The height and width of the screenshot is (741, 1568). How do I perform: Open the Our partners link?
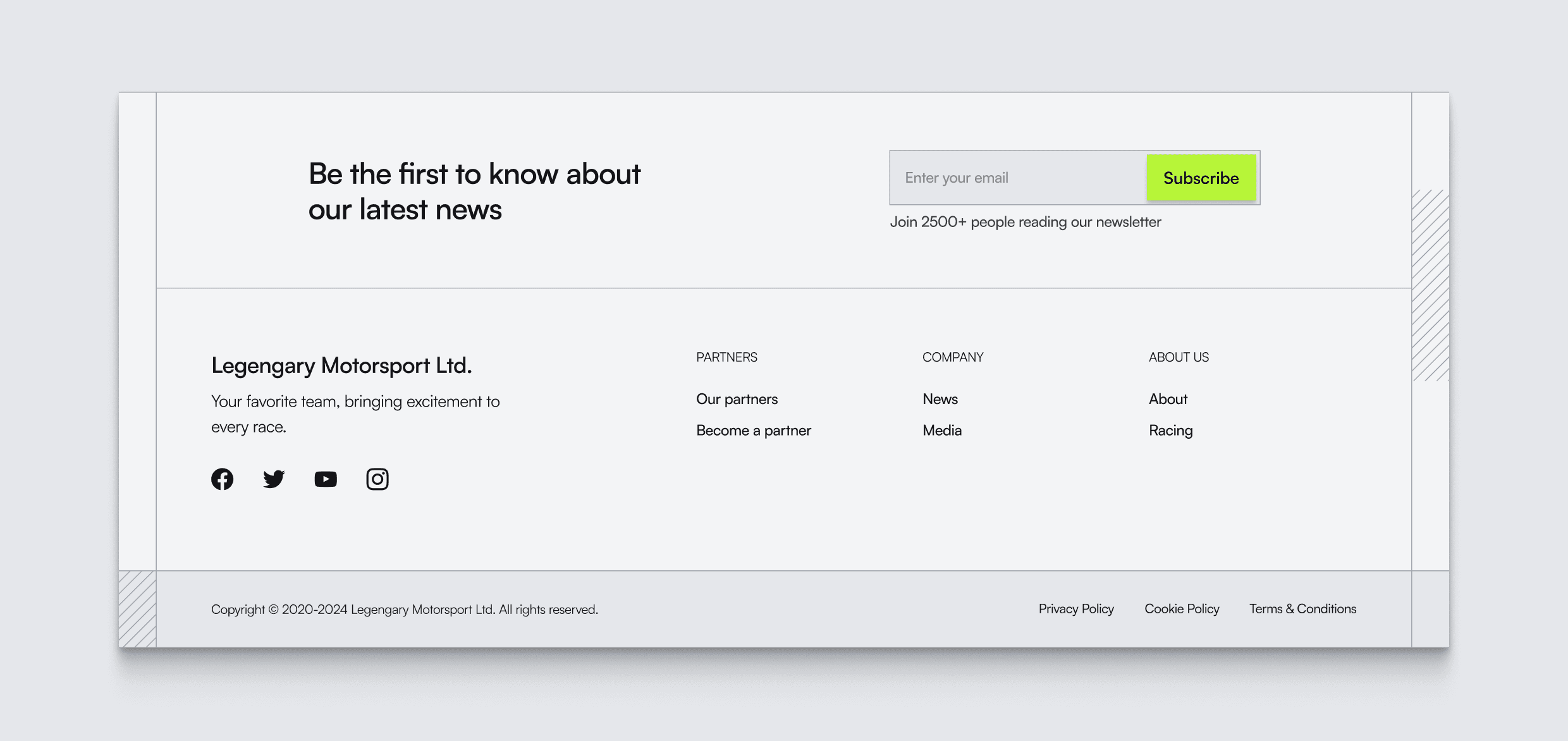(737, 399)
